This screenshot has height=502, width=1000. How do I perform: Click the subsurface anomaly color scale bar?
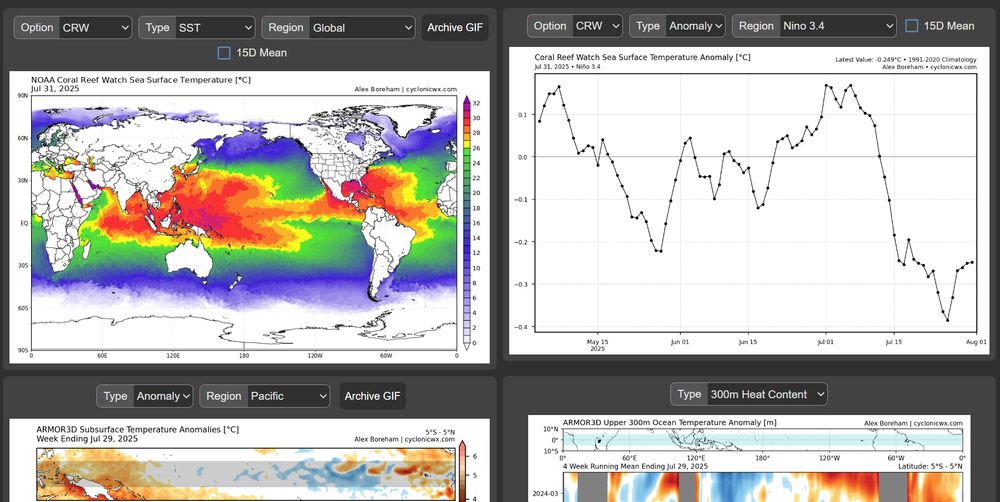(462, 472)
